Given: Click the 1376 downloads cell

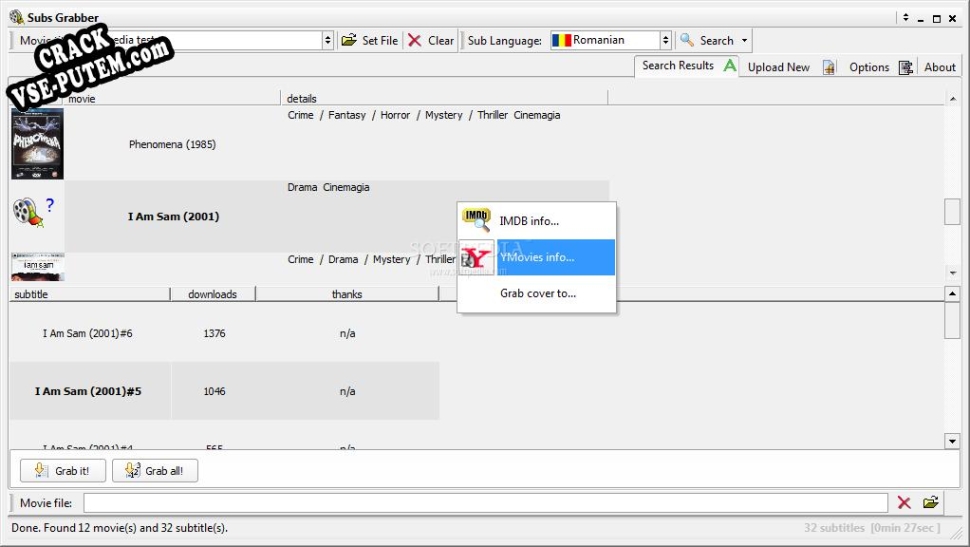Looking at the screenshot, I should pyautogui.click(x=214, y=333).
